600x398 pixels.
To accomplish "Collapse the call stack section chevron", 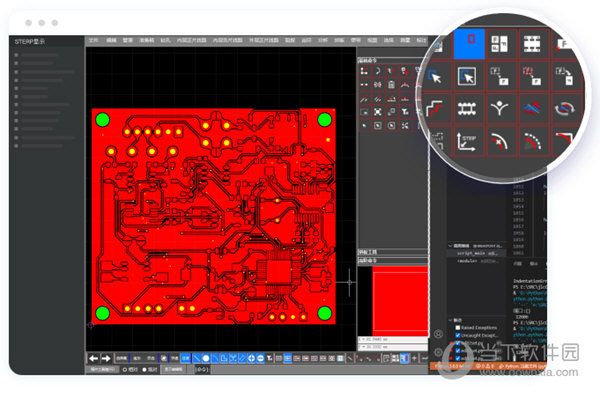I will pos(450,245).
